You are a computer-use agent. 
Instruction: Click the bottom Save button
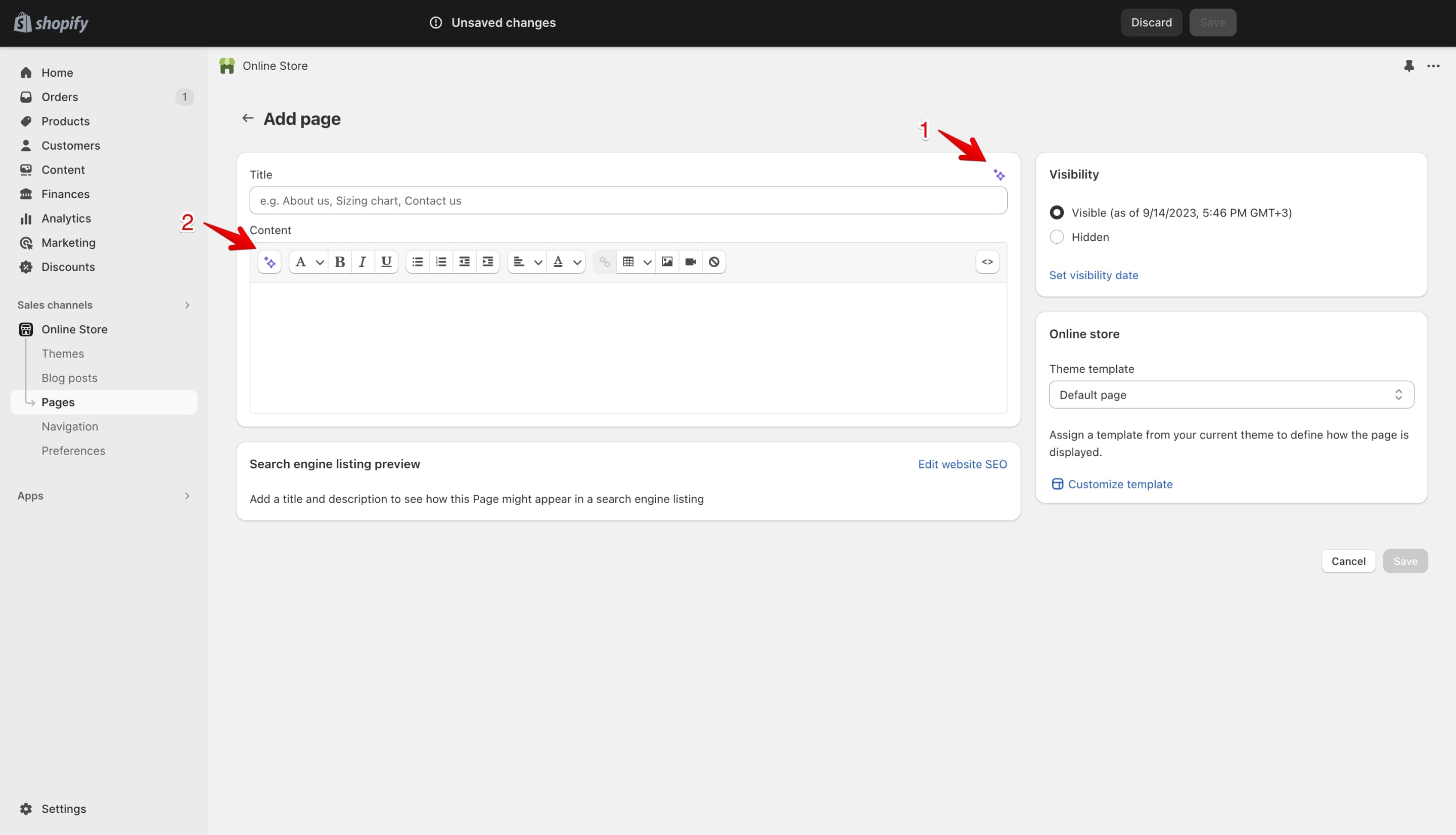click(1405, 561)
